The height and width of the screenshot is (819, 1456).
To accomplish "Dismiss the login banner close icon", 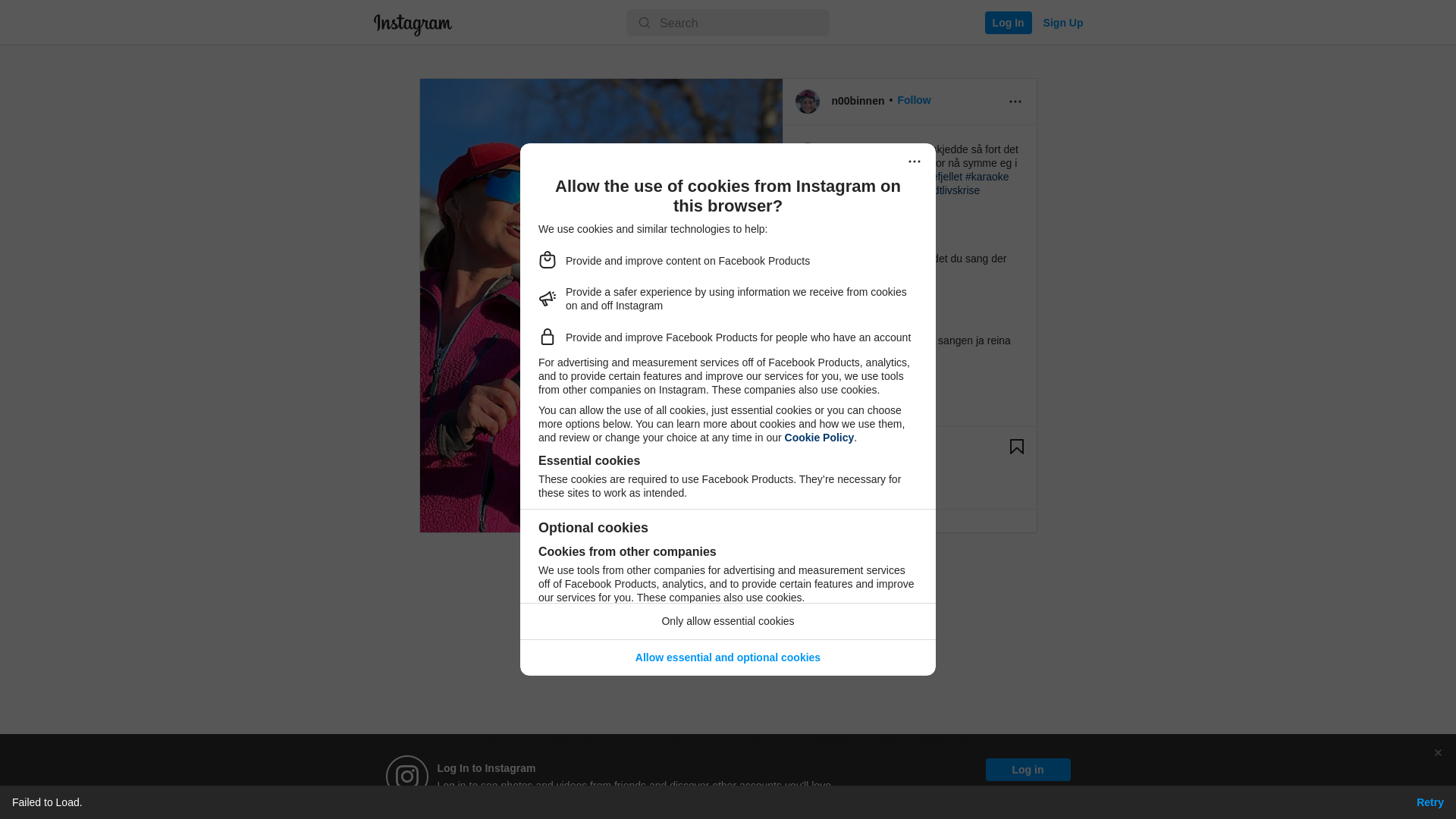I will [1438, 753].
